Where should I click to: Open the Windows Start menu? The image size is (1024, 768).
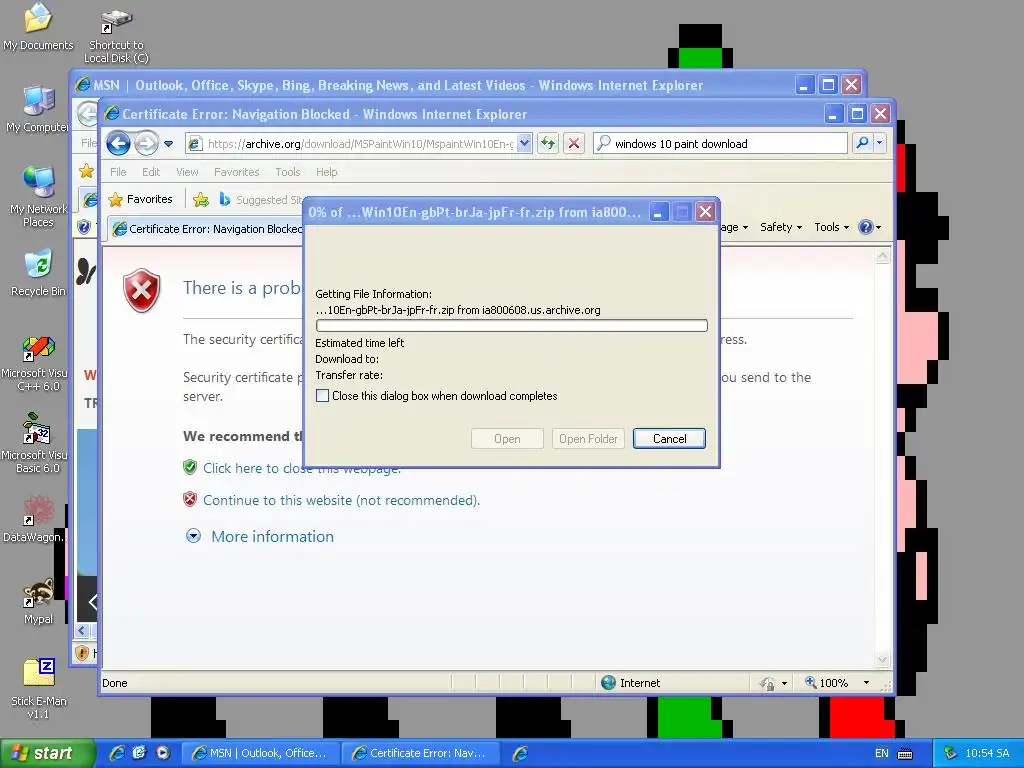[46, 753]
